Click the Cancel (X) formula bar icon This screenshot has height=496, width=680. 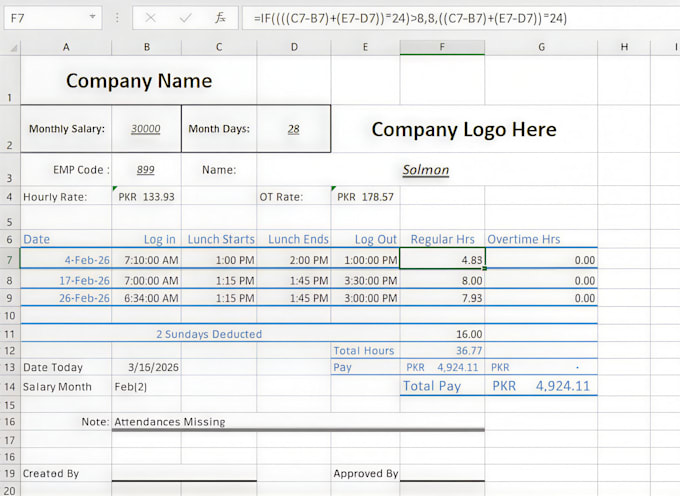pos(150,18)
